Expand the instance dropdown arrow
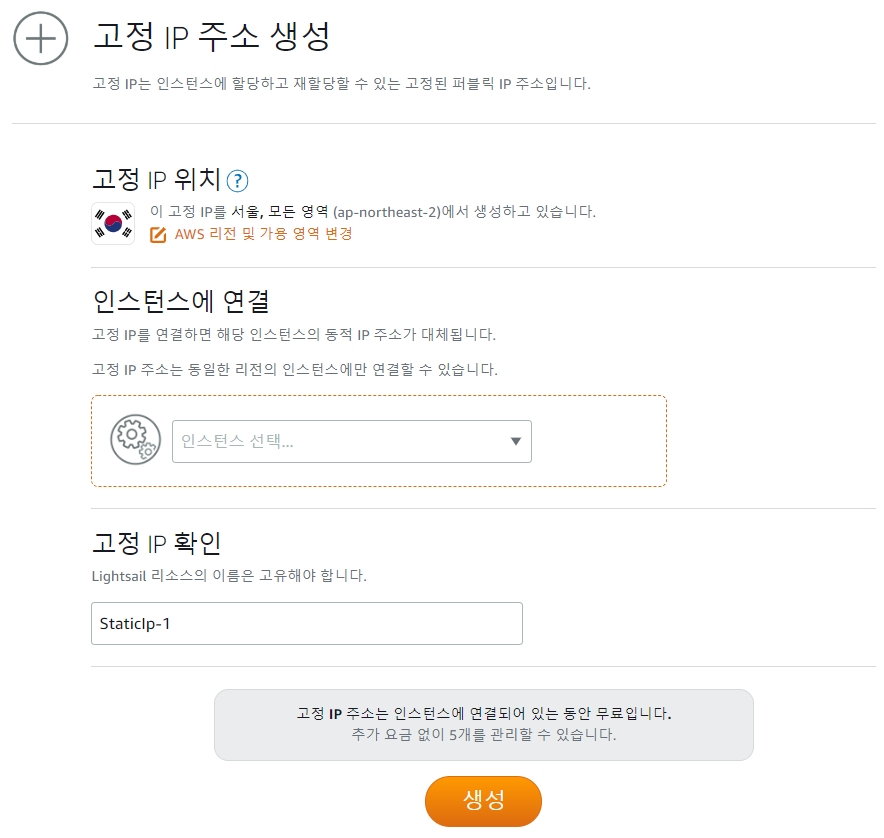 (515, 441)
